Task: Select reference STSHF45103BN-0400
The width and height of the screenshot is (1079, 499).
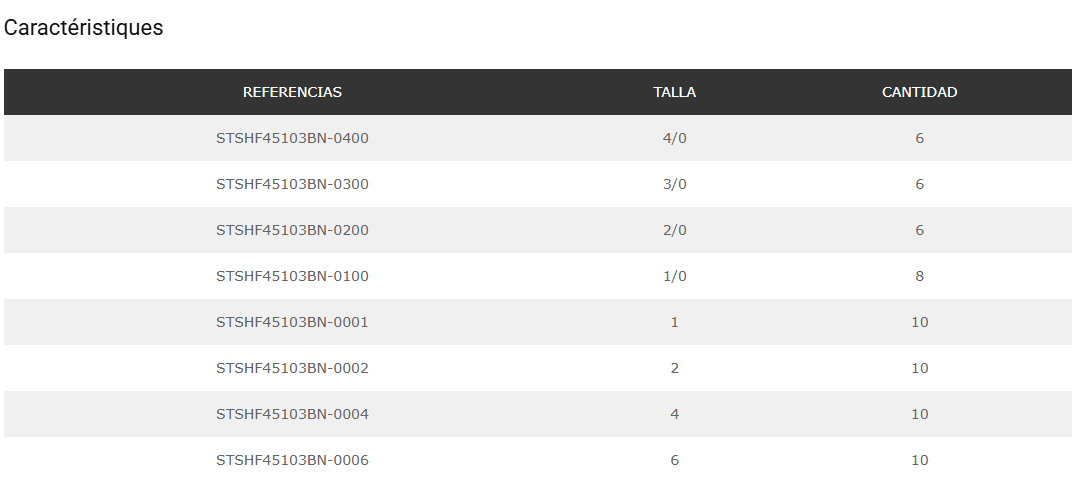Action: click(292, 138)
